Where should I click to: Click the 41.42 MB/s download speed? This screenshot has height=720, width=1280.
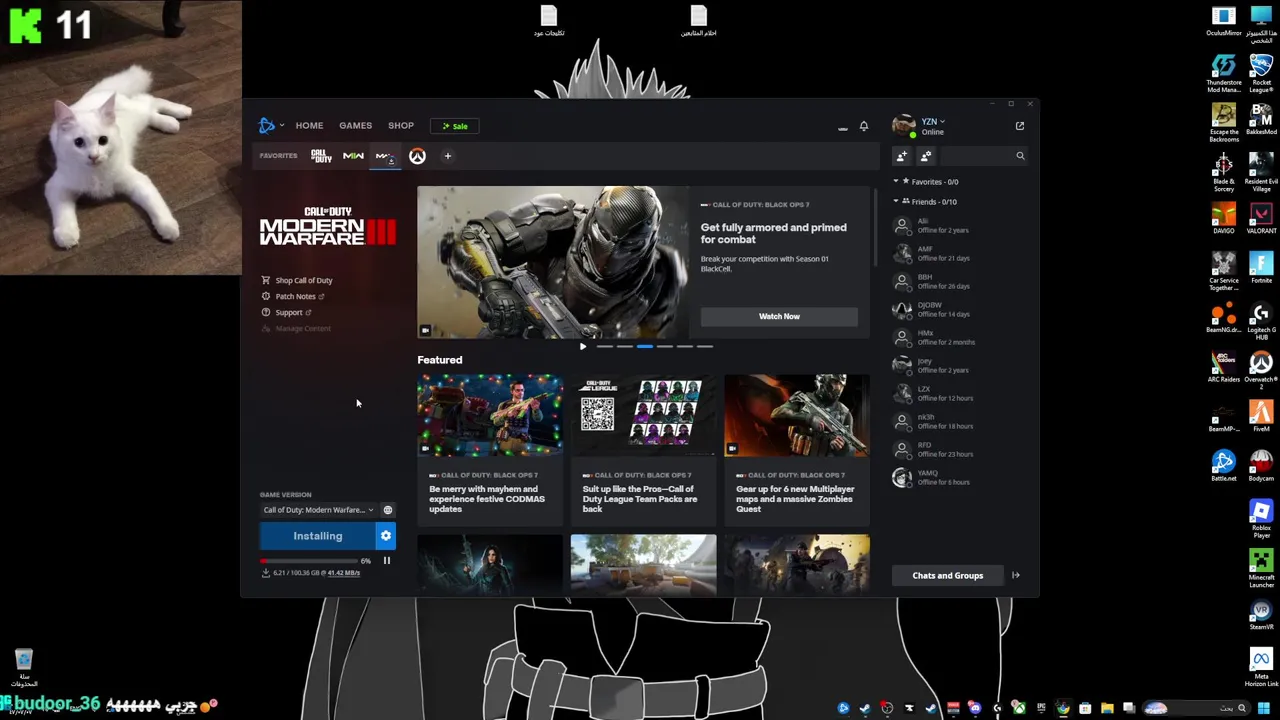pos(343,573)
